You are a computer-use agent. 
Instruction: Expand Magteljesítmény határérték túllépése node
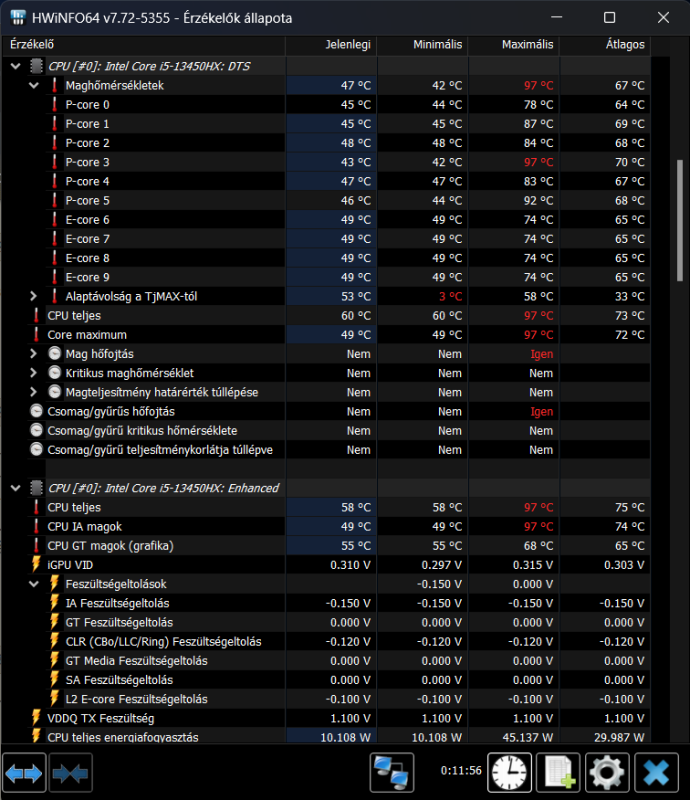pyautogui.click(x=34, y=392)
